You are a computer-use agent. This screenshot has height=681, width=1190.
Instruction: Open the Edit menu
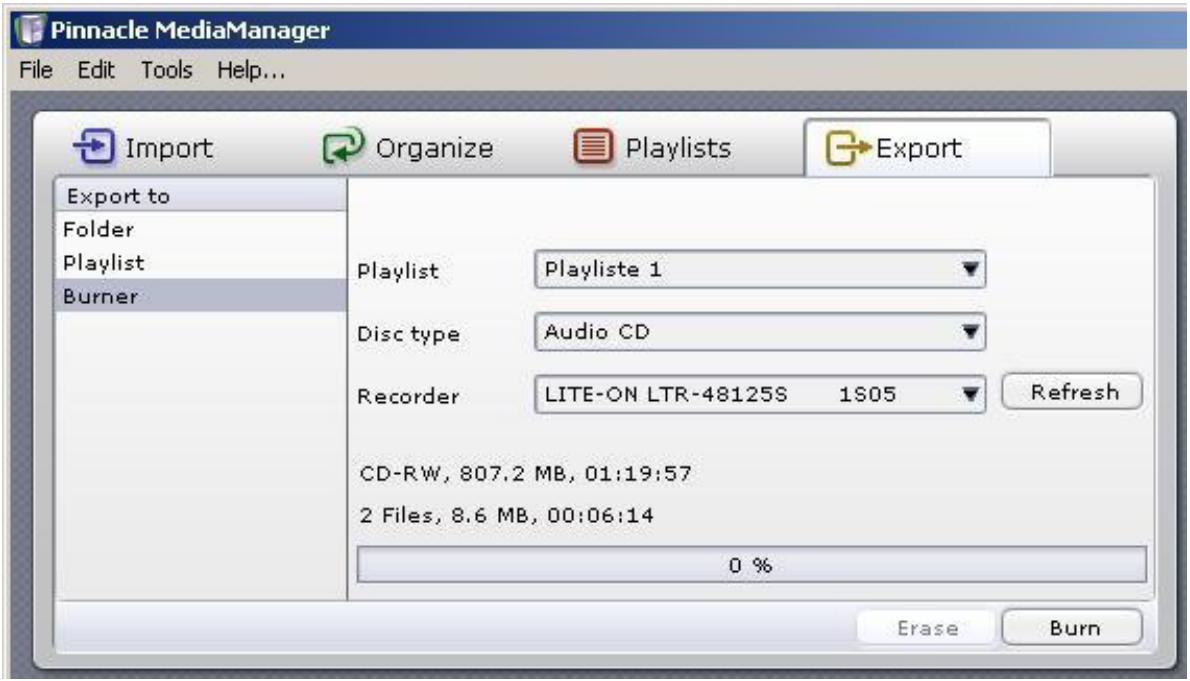click(x=96, y=71)
